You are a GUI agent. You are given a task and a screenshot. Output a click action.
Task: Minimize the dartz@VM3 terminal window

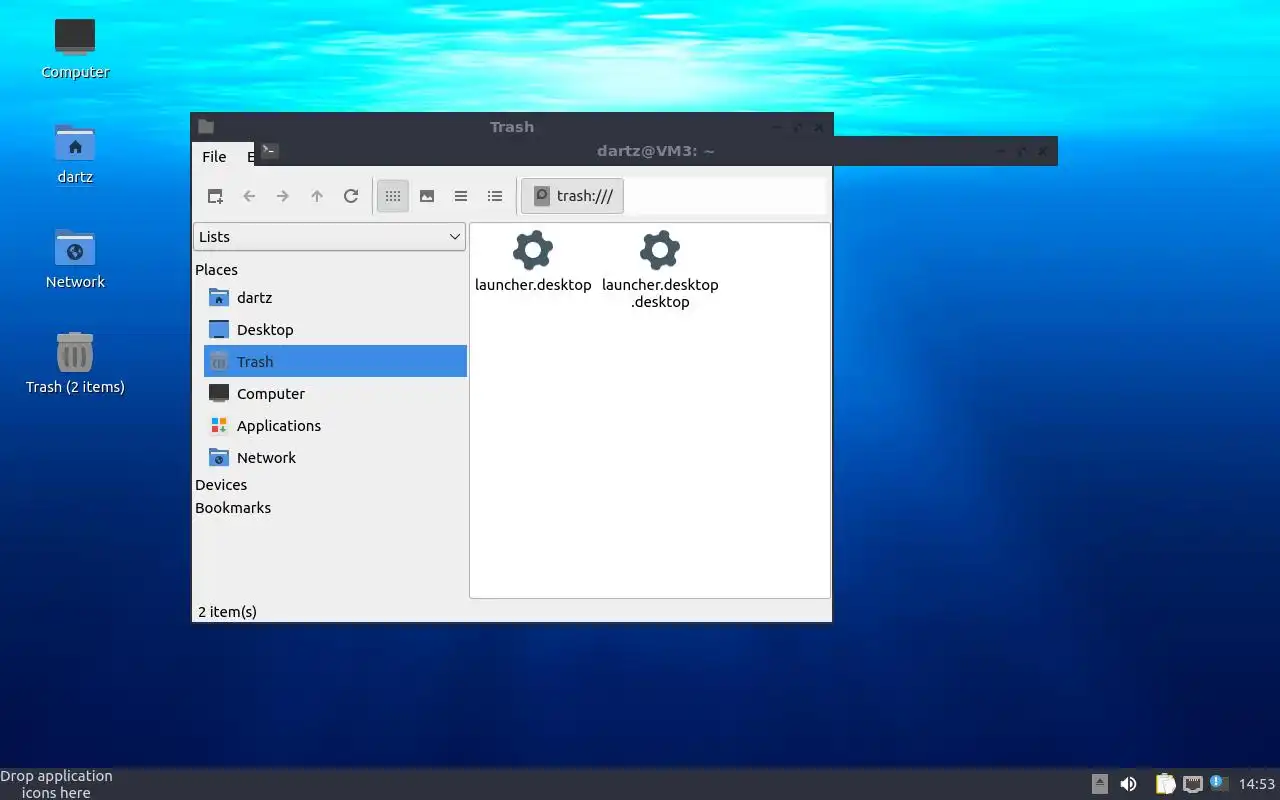coord(999,152)
